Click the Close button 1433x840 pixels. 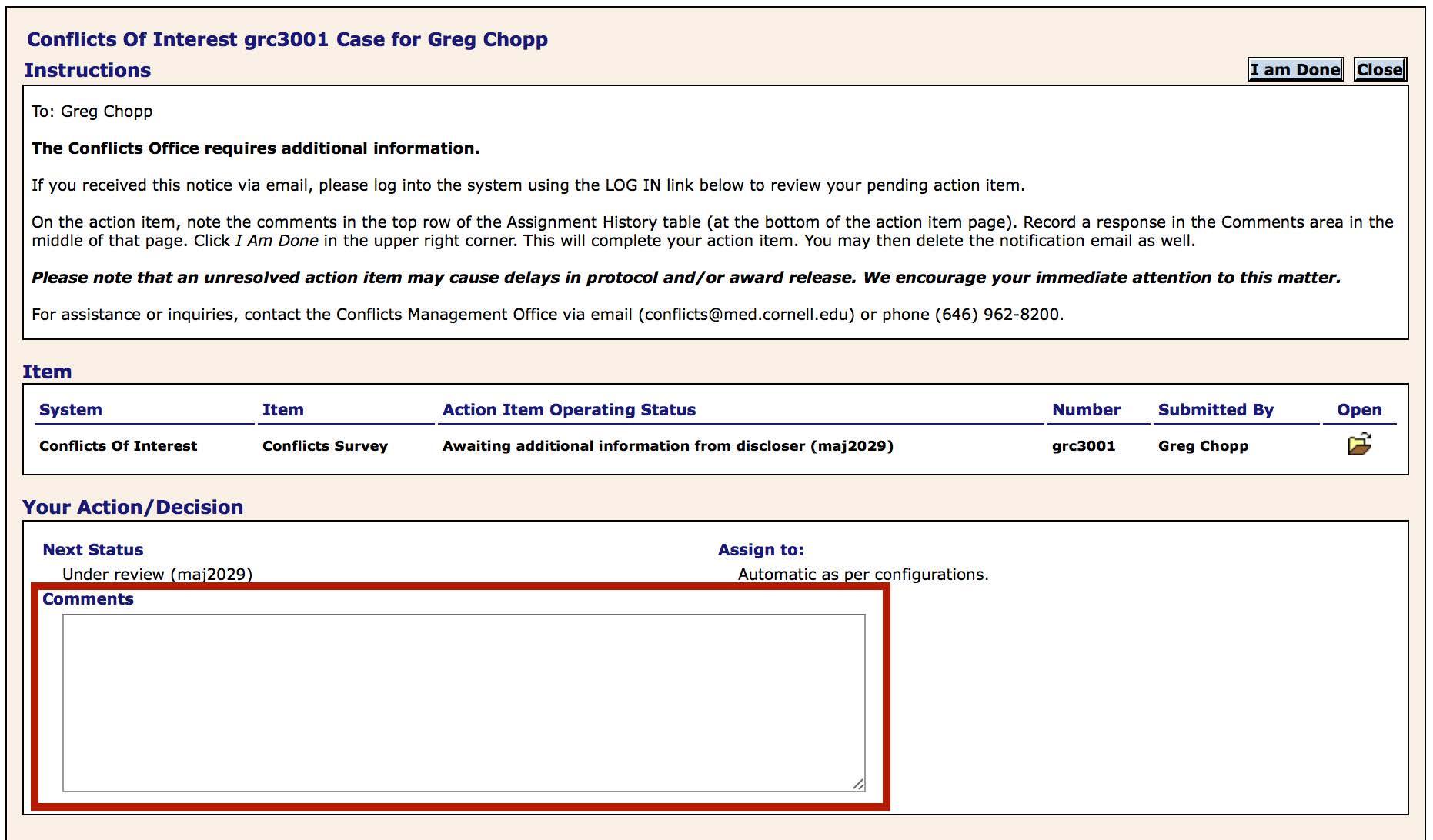pyautogui.click(x=1380, y=70)
